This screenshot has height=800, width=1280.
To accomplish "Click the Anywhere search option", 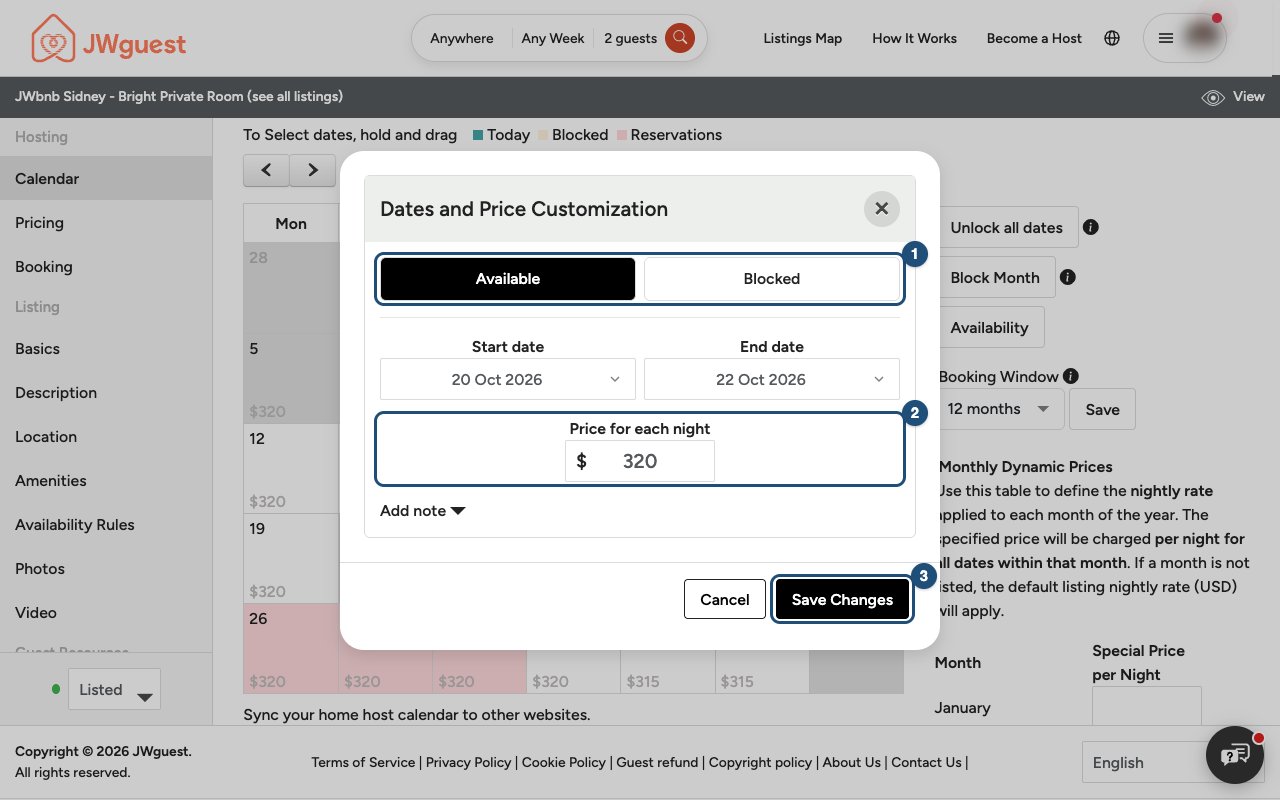I will pyautogui.click(x=462, y=38).
